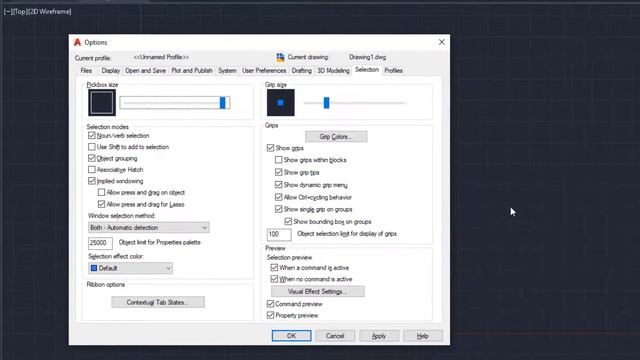The width and height of the screenshot is (640, 360).
Task: Toggle Show single grip on groups
Action: pyautogui.click(x=278, y=209)
